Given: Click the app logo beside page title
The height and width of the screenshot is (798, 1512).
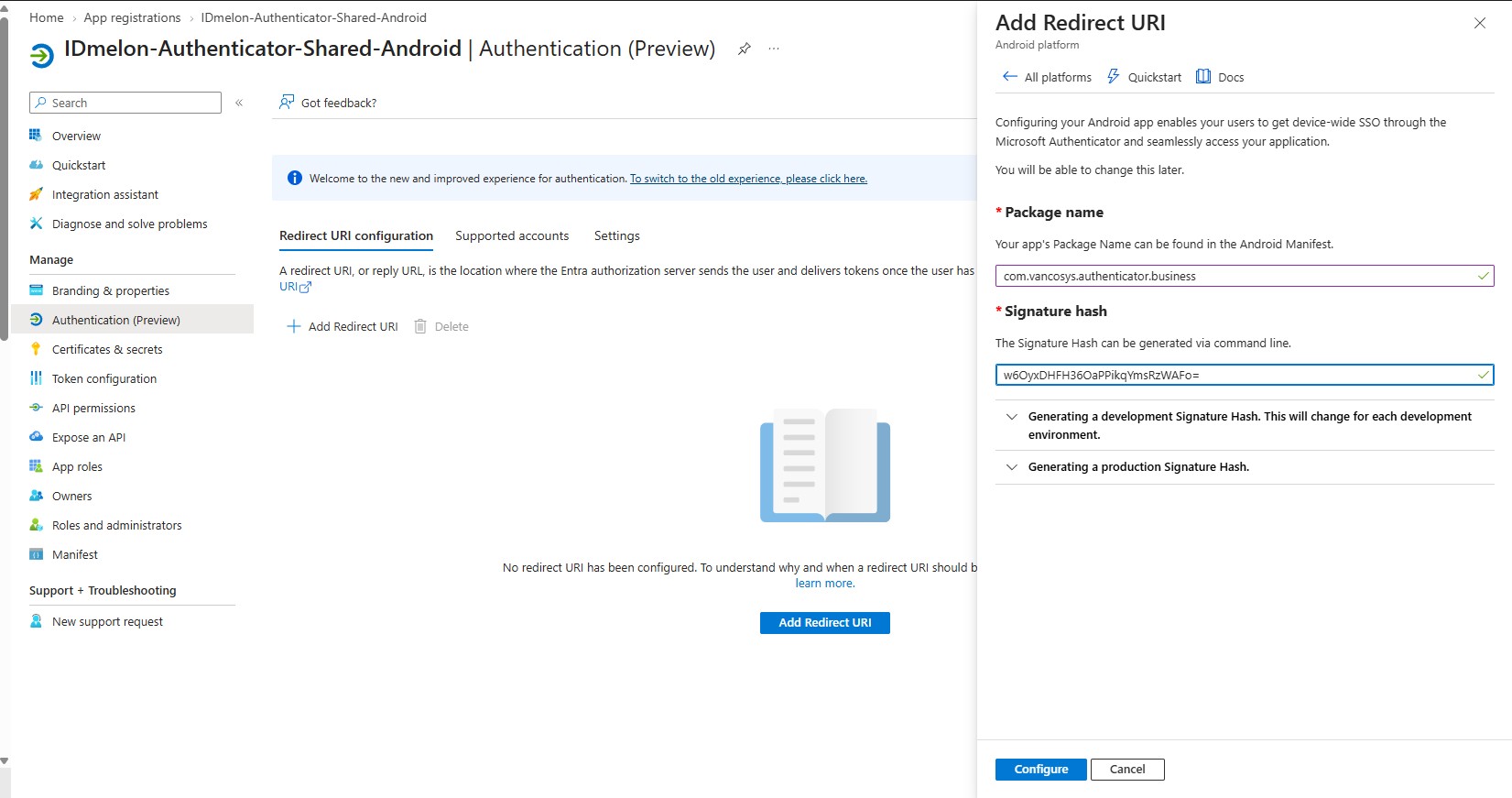Looking at the screenshot, I should tap(41, 55).
